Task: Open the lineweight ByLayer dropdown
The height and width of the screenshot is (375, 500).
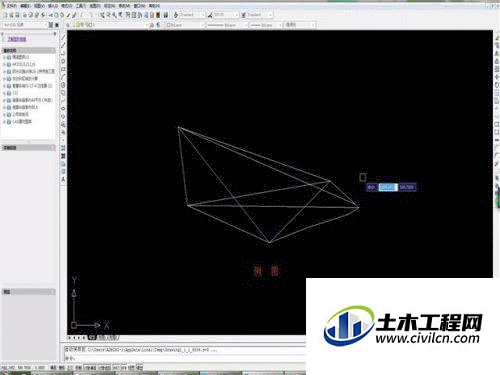Action: (266, 25)
